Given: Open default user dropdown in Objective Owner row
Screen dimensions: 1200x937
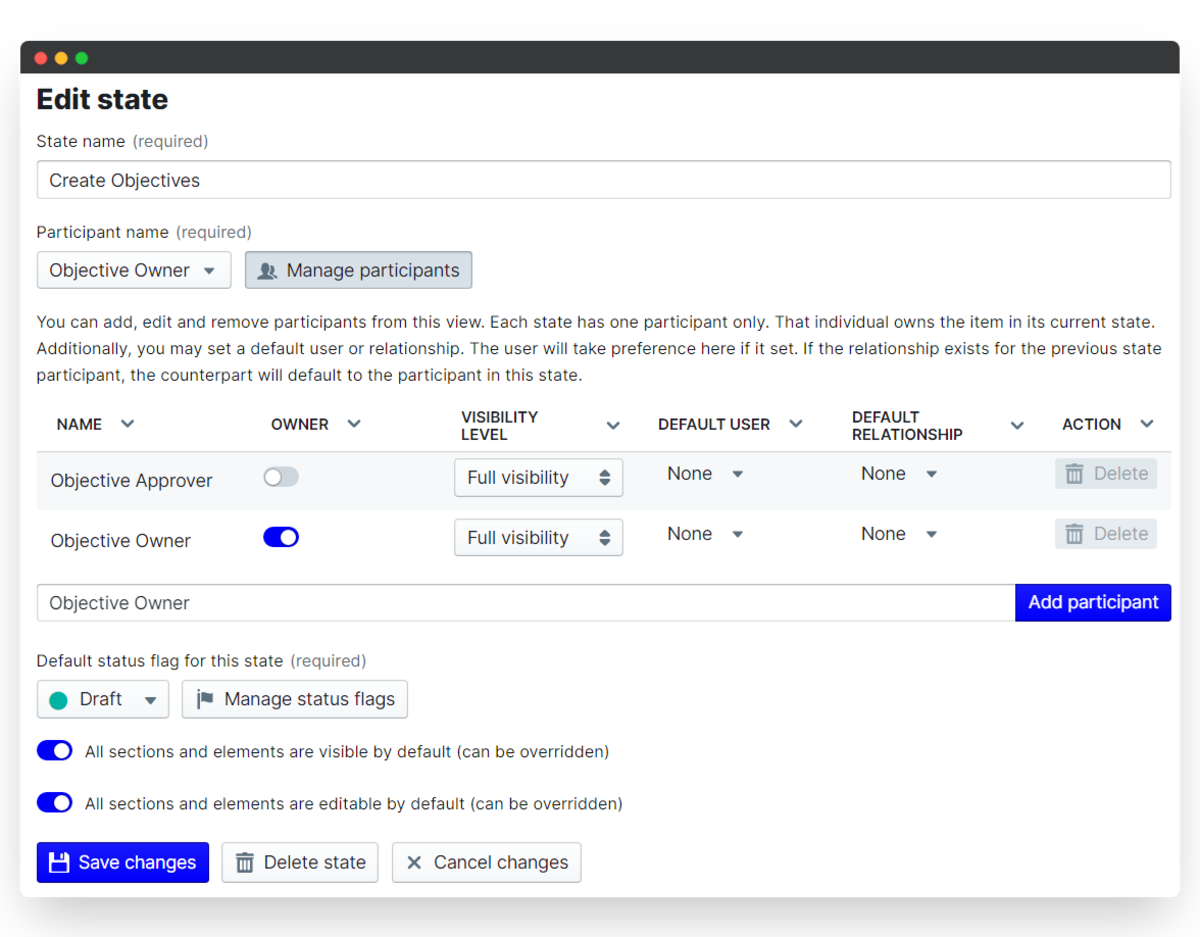Looking at the screenshot, I should pos(705,534).
